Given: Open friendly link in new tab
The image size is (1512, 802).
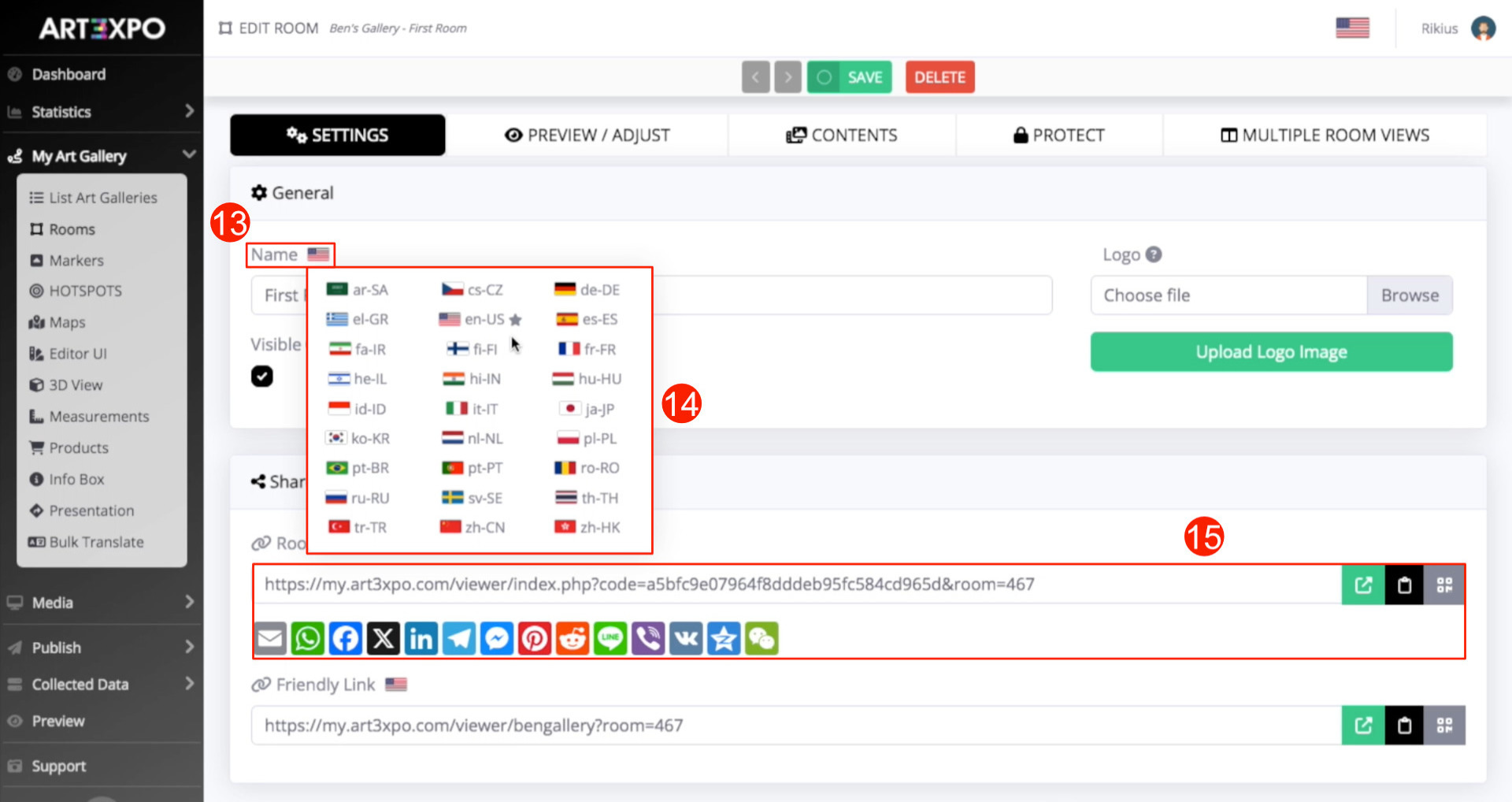Looking at the screenshot, I should pos(1363,726).
